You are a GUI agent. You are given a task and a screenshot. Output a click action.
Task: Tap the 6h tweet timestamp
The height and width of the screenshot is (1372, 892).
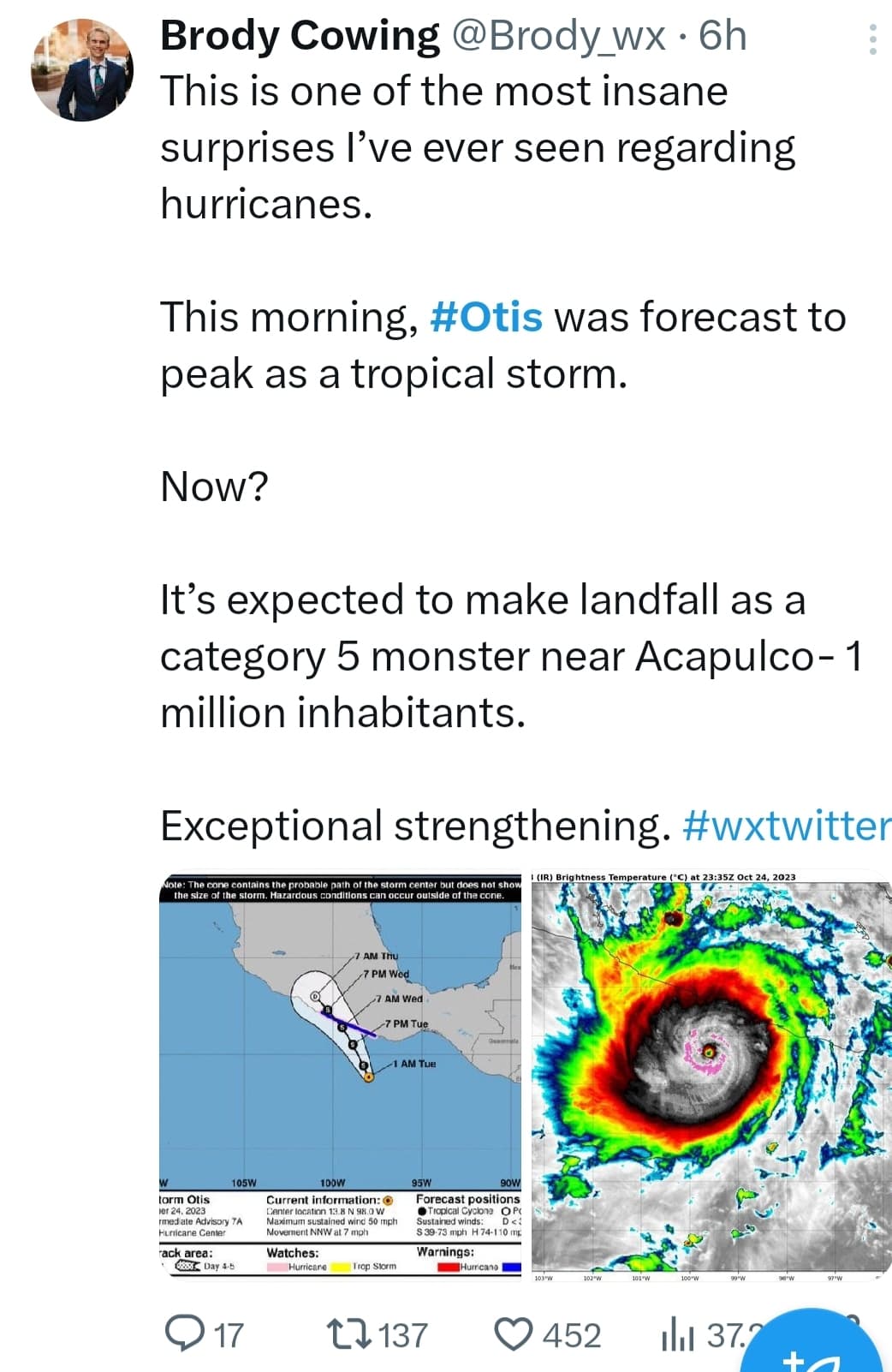pyautogui.click(x=723, y=36)
